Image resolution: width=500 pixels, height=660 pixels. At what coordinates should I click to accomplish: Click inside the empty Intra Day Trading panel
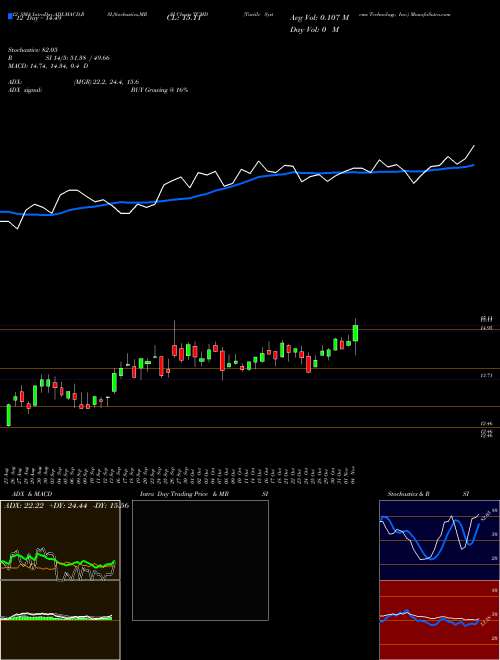click(200, 560)
